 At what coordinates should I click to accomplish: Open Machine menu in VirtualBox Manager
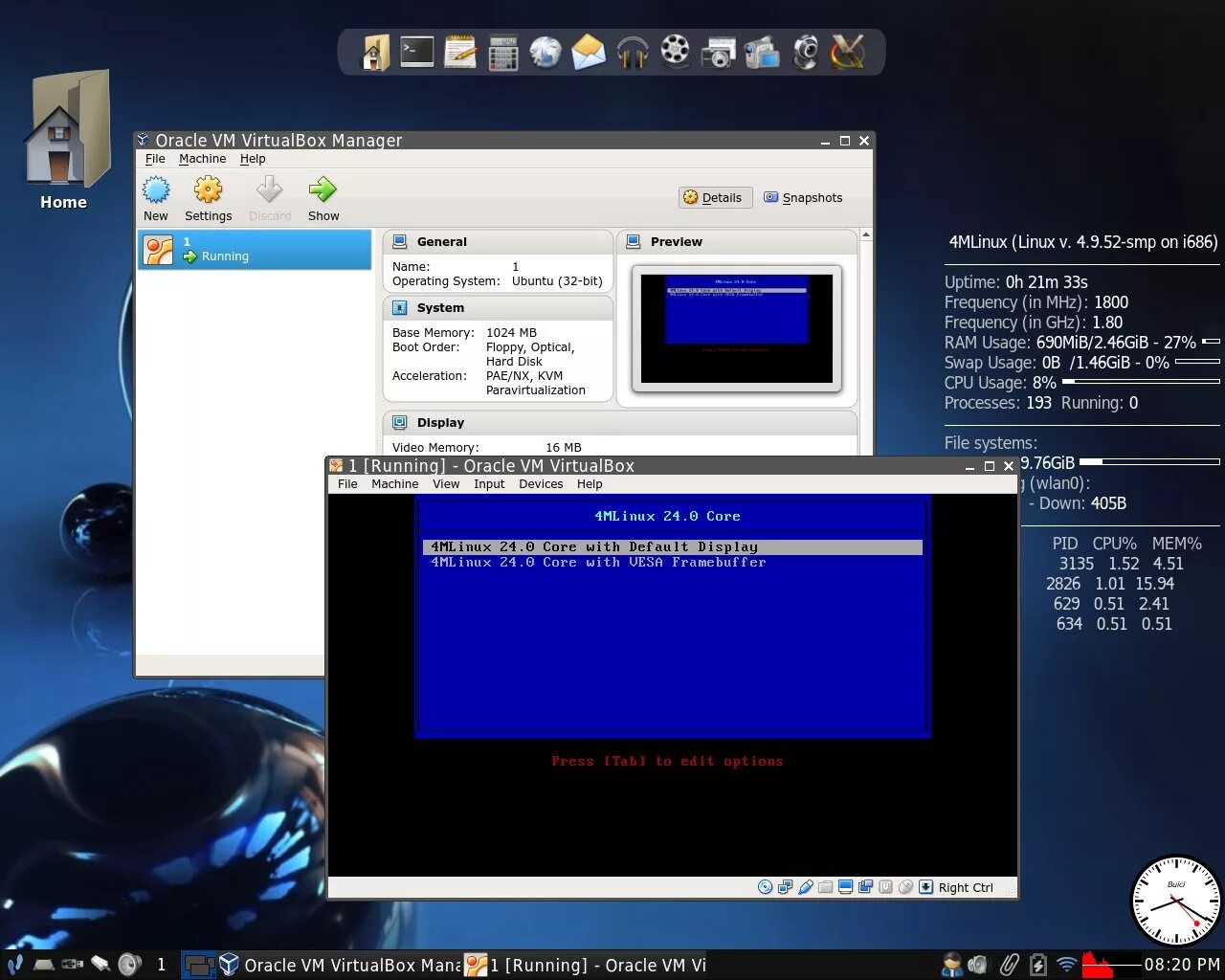(203, 159)
